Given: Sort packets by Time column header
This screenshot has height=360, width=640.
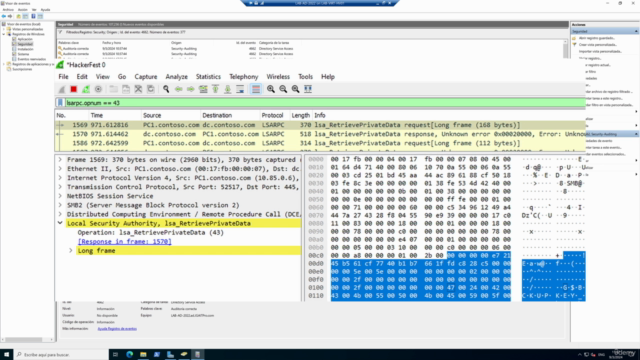Looking at the screenshot, I should coord(115,116).
